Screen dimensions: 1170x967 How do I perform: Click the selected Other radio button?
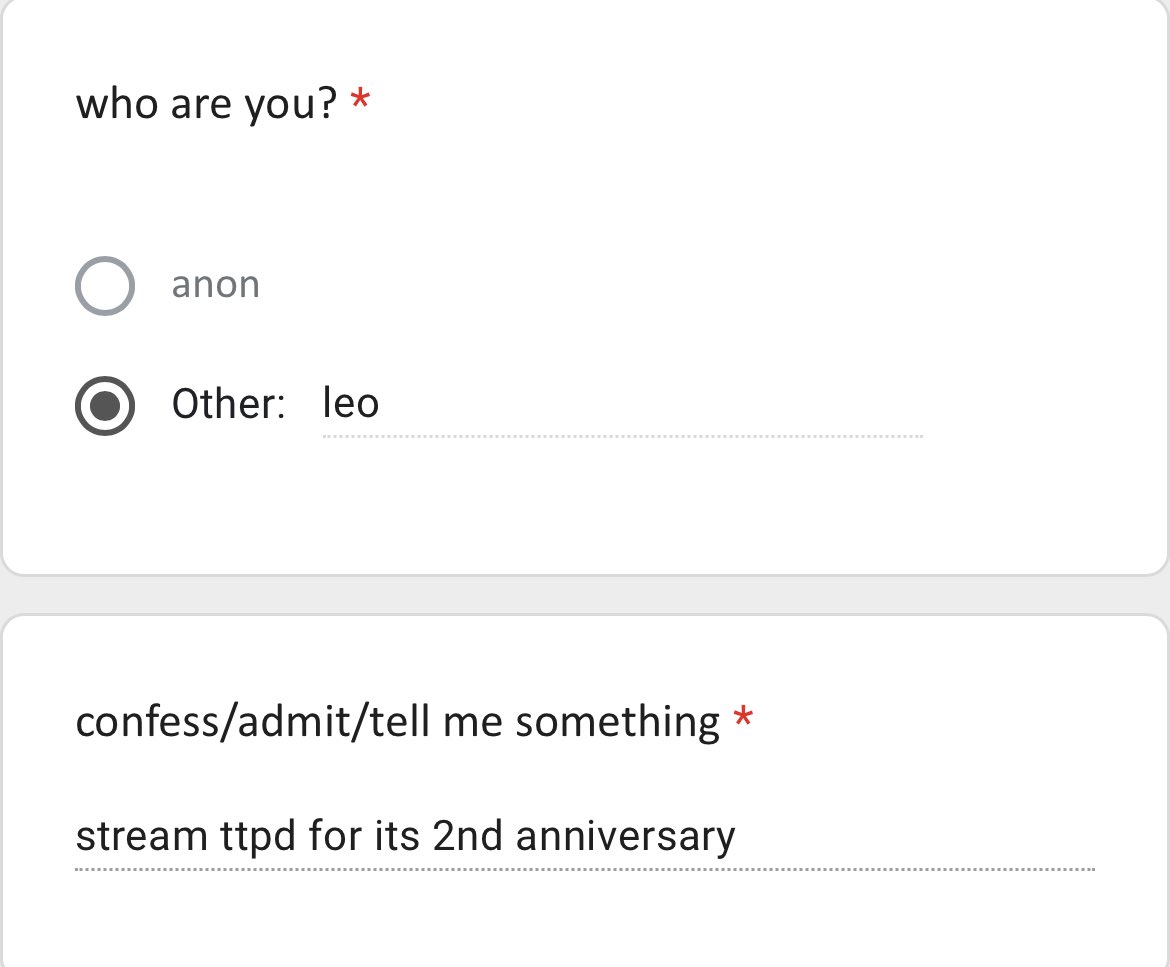tap(105, 405)
